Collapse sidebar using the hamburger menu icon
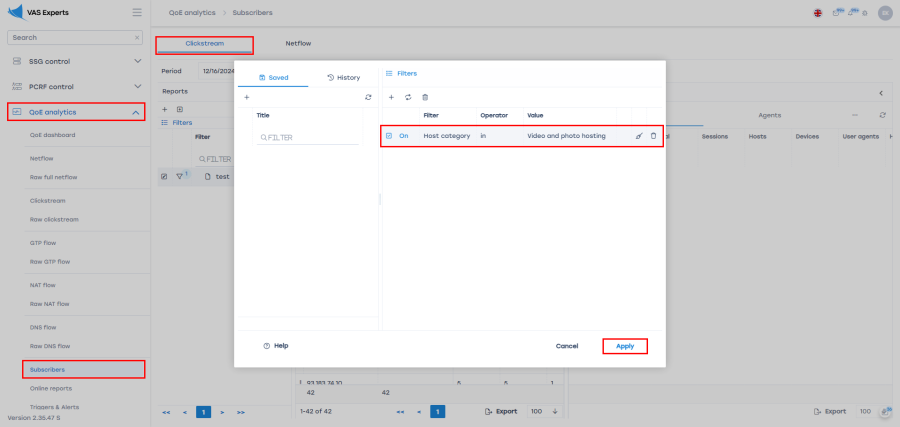The width and height of the screenshot is (900, 427). coord(137,12)
